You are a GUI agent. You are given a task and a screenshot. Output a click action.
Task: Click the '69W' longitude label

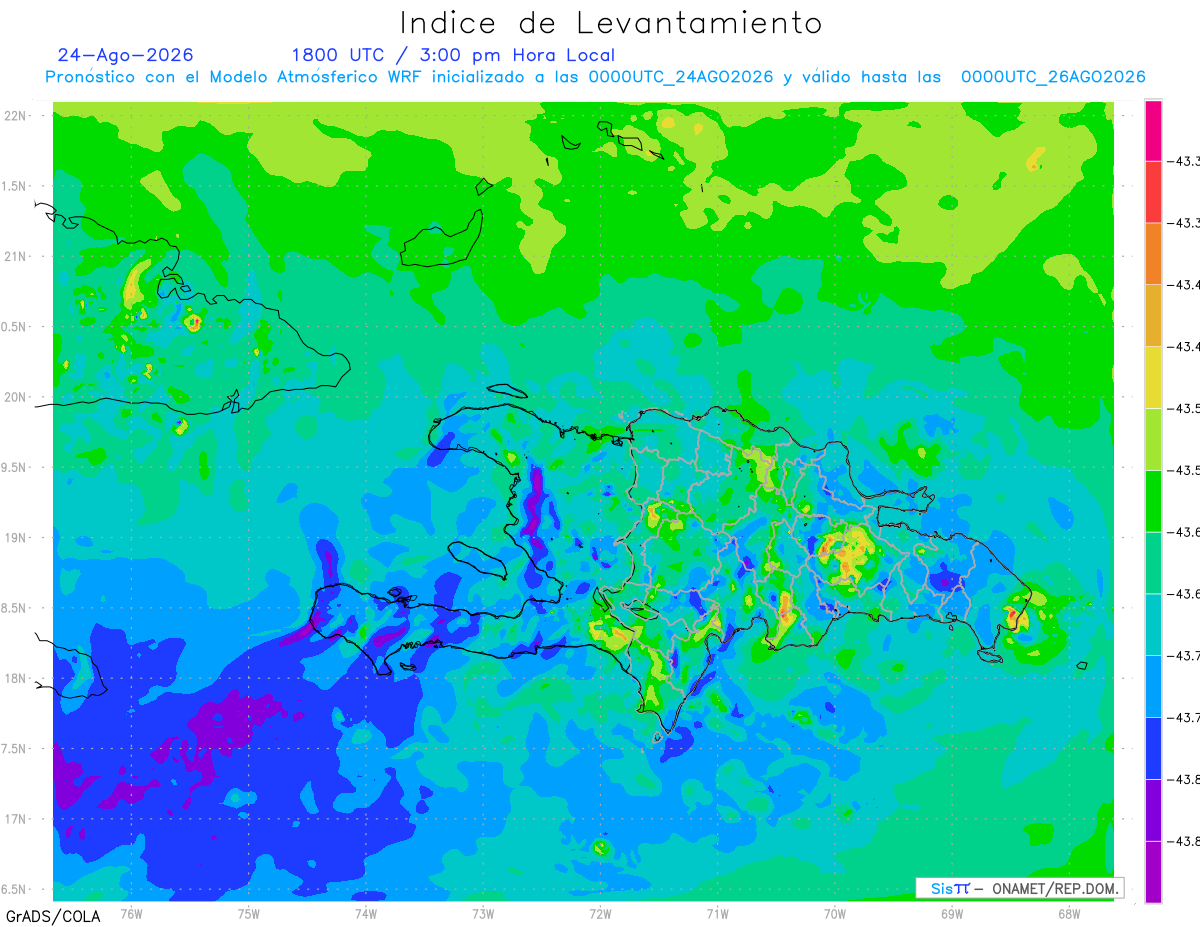[x=952, y=912]
